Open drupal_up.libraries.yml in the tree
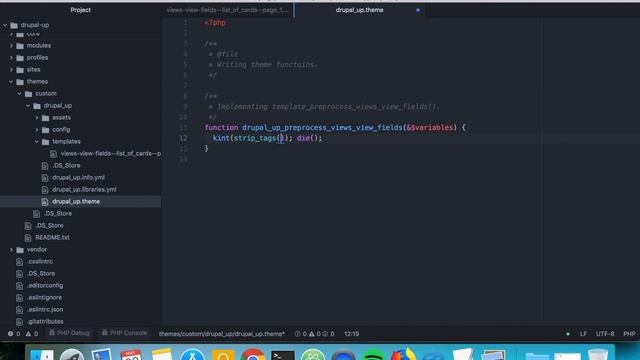This screenshot has width=640, height=360. (x=84, y=189)
